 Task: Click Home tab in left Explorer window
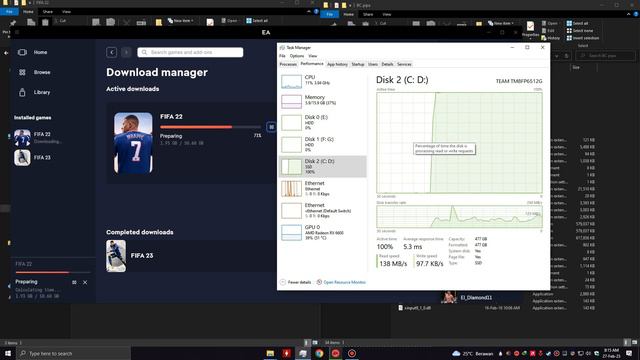28,12
